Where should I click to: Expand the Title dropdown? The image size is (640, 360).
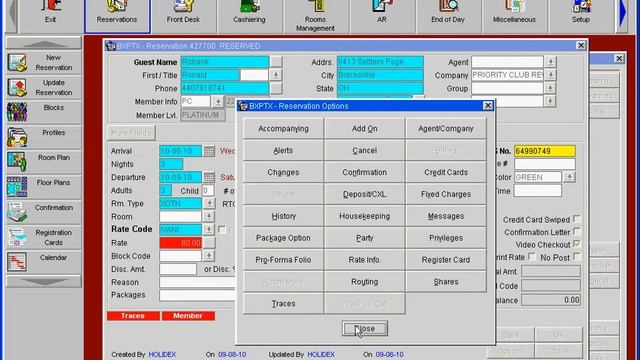click(x=276, y=75)
